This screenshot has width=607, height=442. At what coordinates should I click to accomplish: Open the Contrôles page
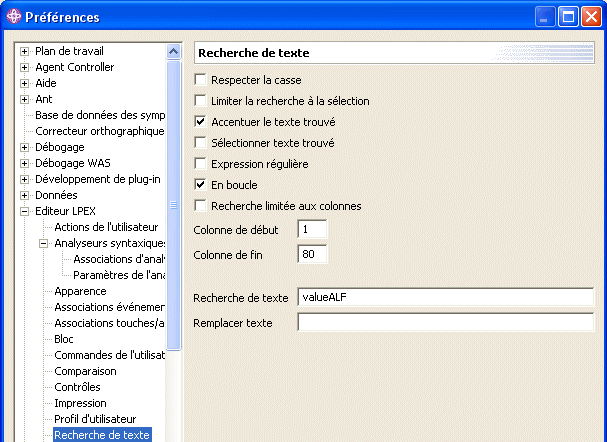[x=77, y=387]
